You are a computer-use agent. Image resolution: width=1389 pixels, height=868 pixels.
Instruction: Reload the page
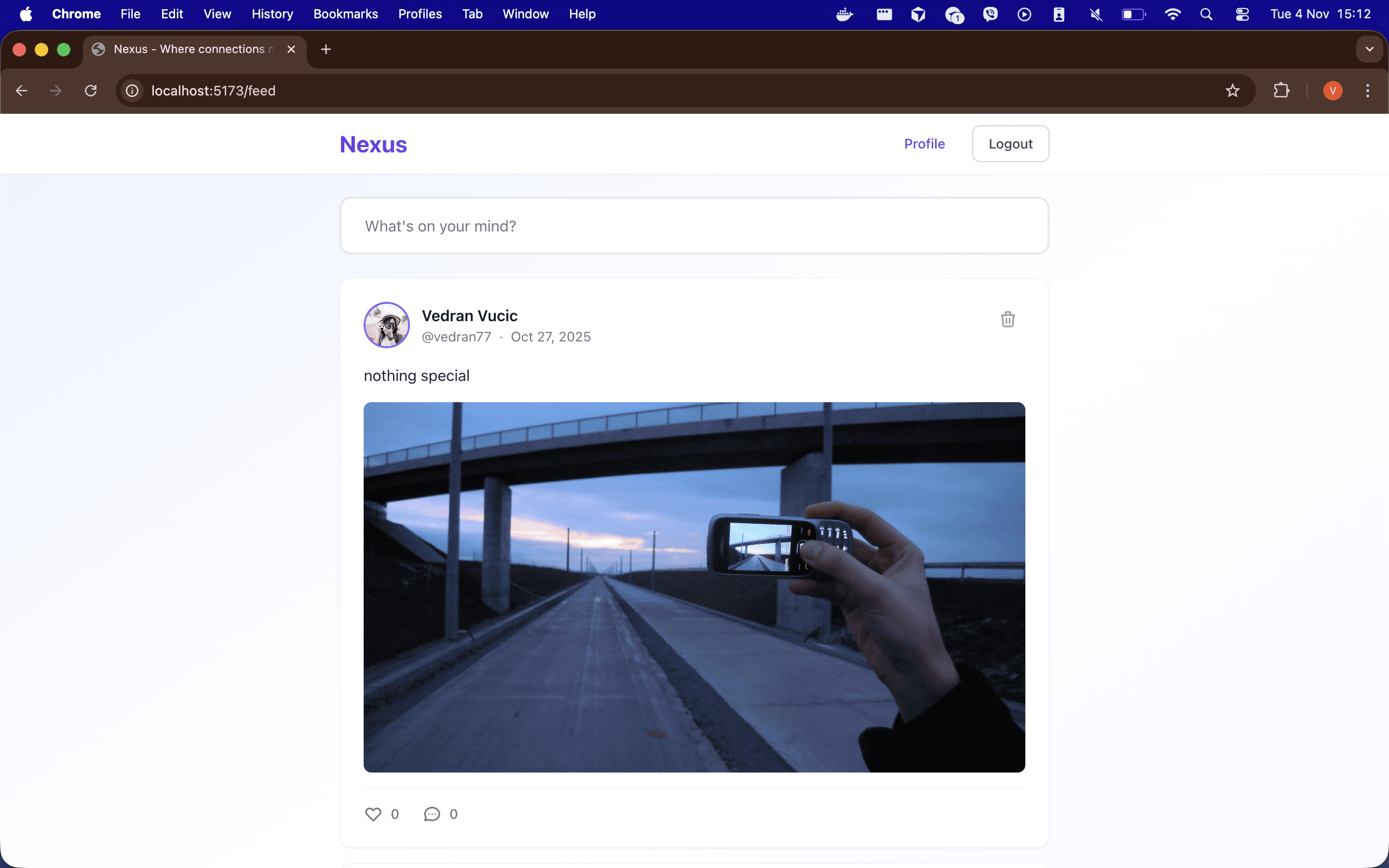(x=91, y=91)
